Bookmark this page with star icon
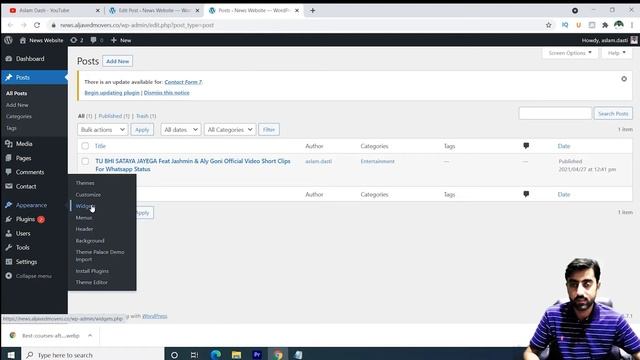Screen dimensions: 640x360 [x=549, y=25]
